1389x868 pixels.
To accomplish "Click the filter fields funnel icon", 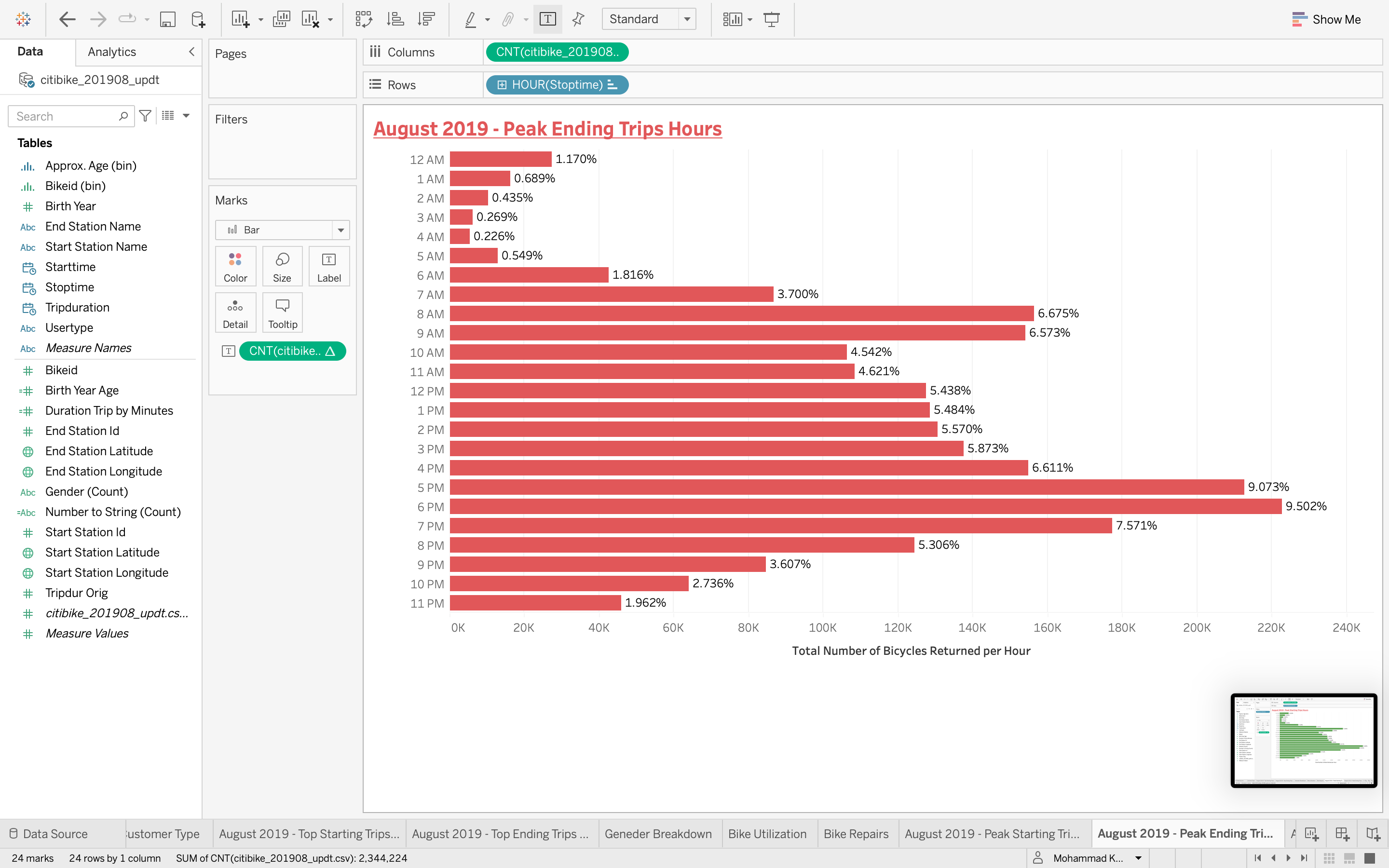I will (x=145, y=116).
